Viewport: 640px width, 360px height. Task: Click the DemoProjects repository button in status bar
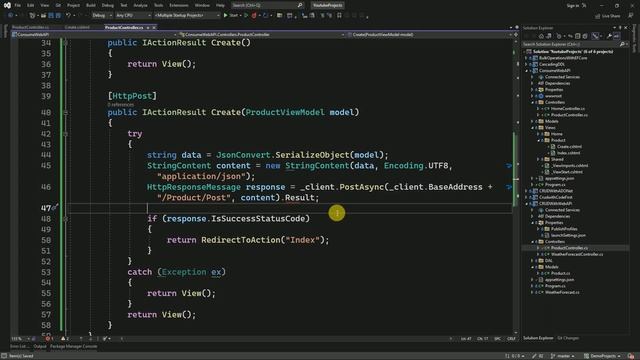(603, 356)
